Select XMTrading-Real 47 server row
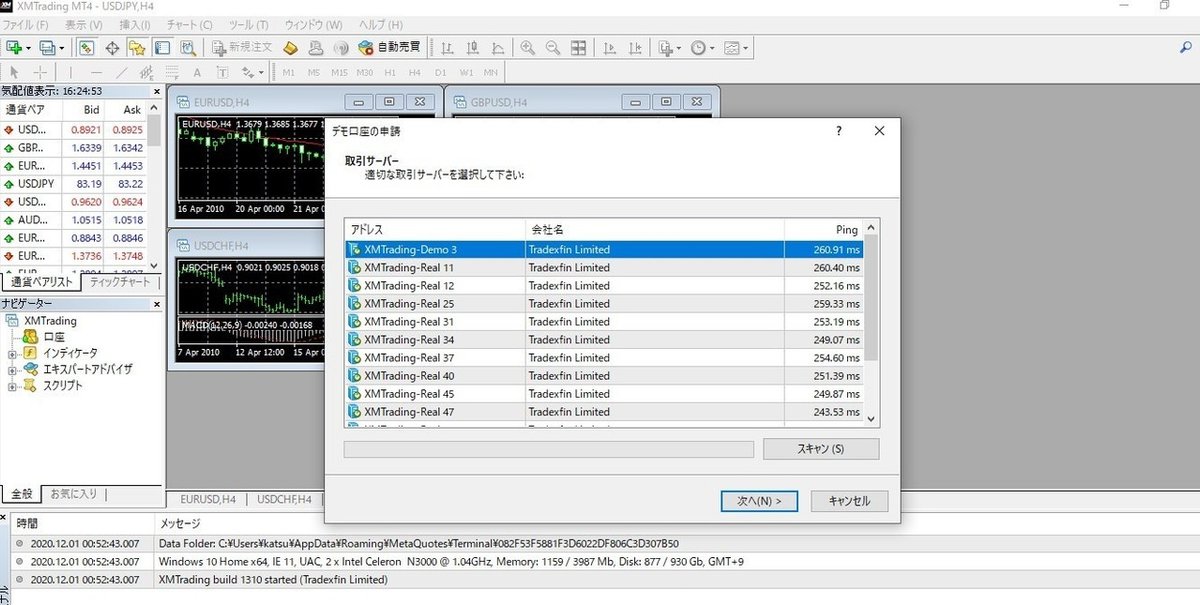 604,411
